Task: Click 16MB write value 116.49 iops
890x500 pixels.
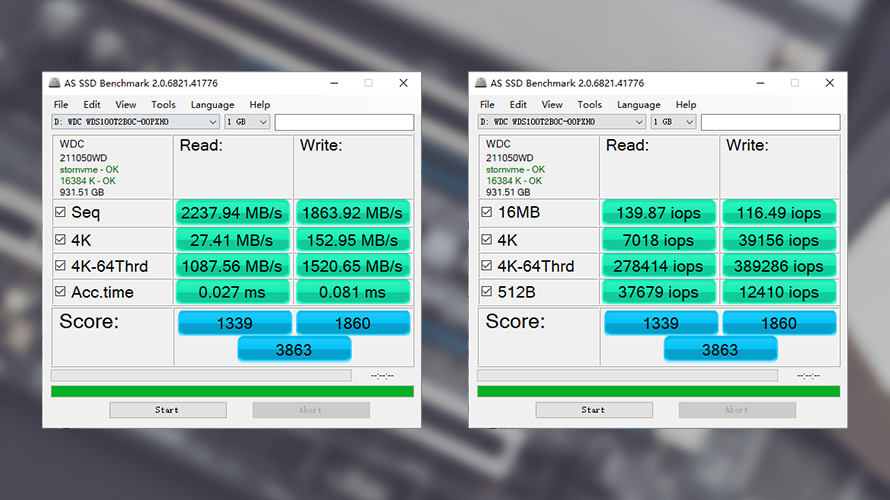Action: click(x=779, y=213)
